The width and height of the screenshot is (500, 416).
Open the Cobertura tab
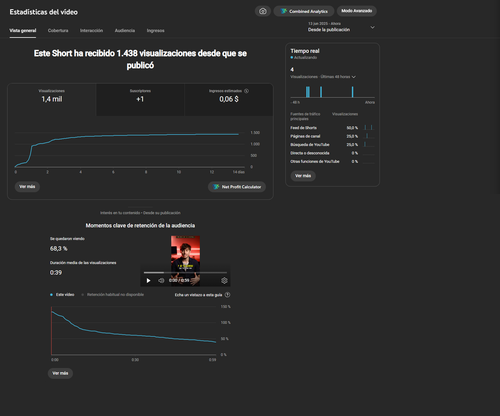click(x=58, y=31)
